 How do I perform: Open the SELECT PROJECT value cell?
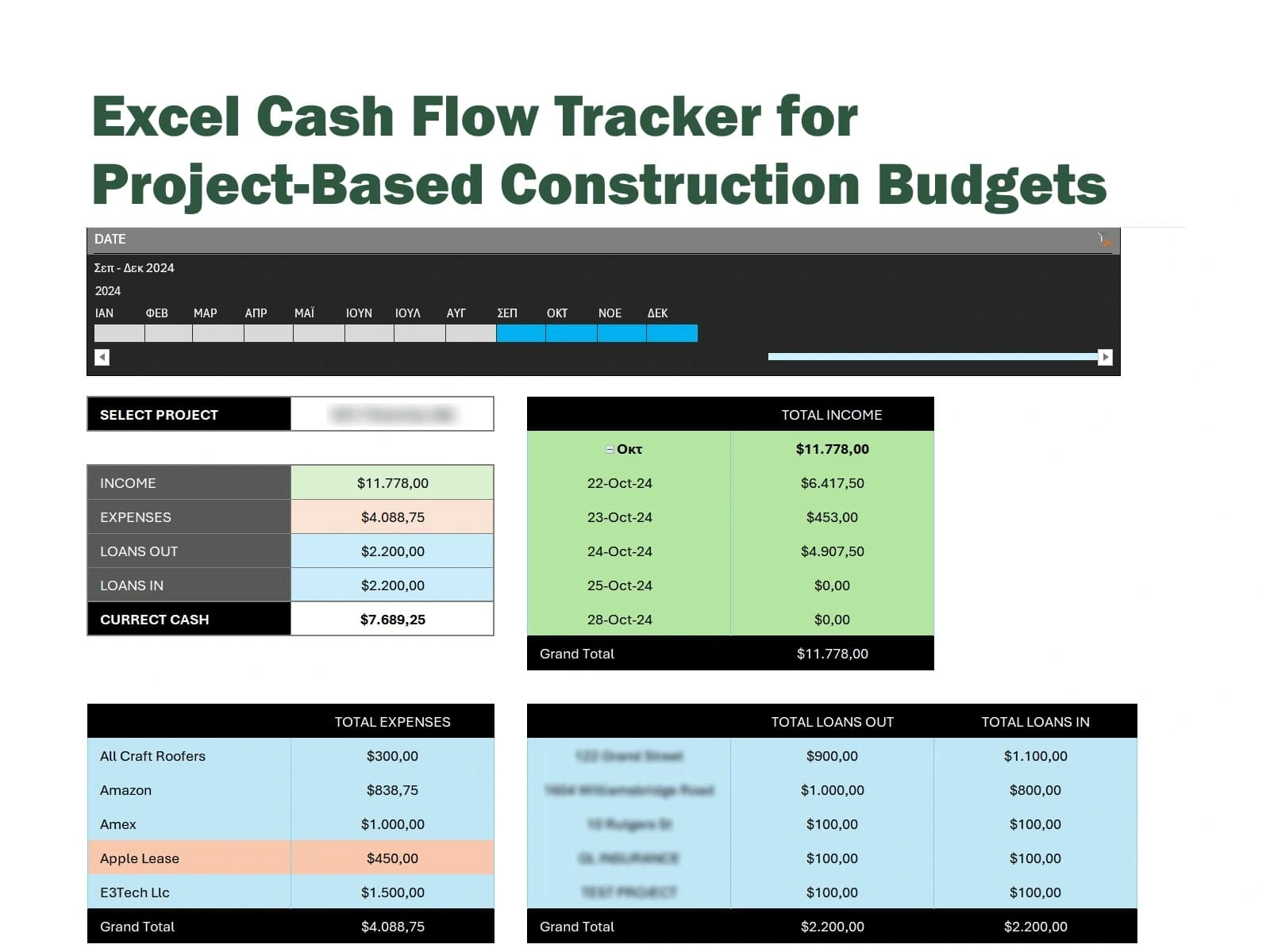click(392, 414)
